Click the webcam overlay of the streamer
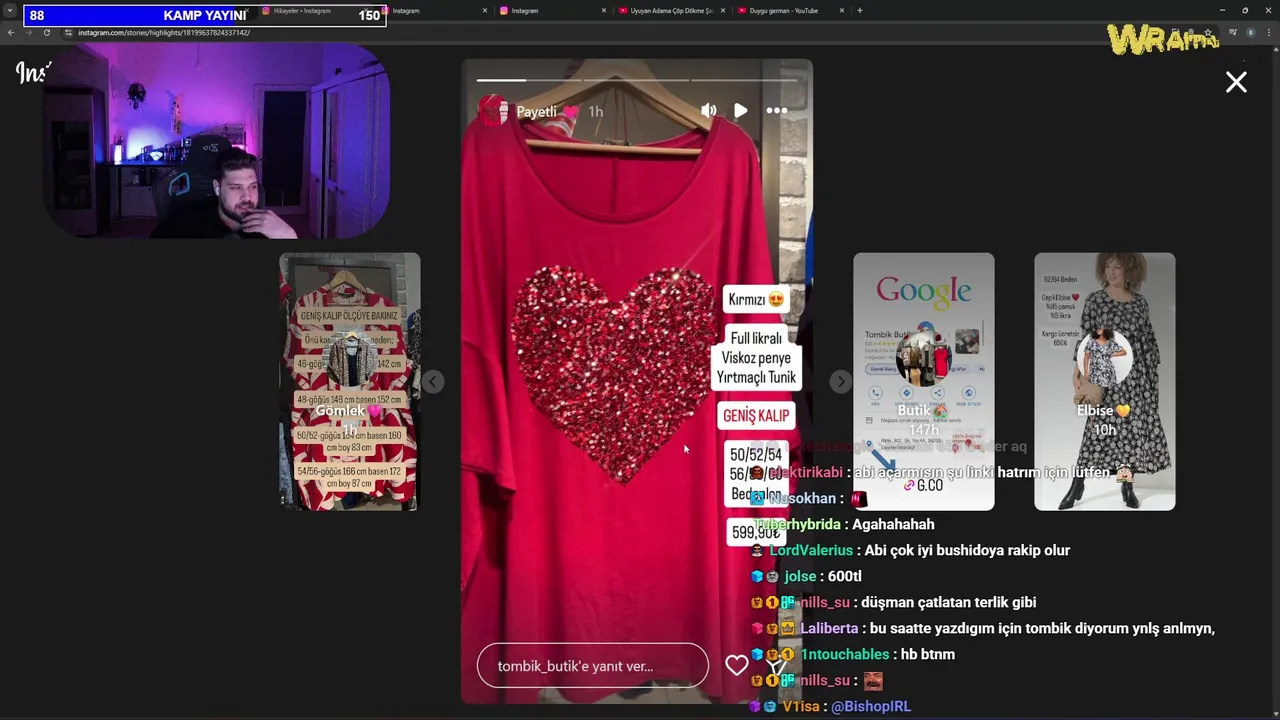The image size is (1280, 720). point(217,140)
